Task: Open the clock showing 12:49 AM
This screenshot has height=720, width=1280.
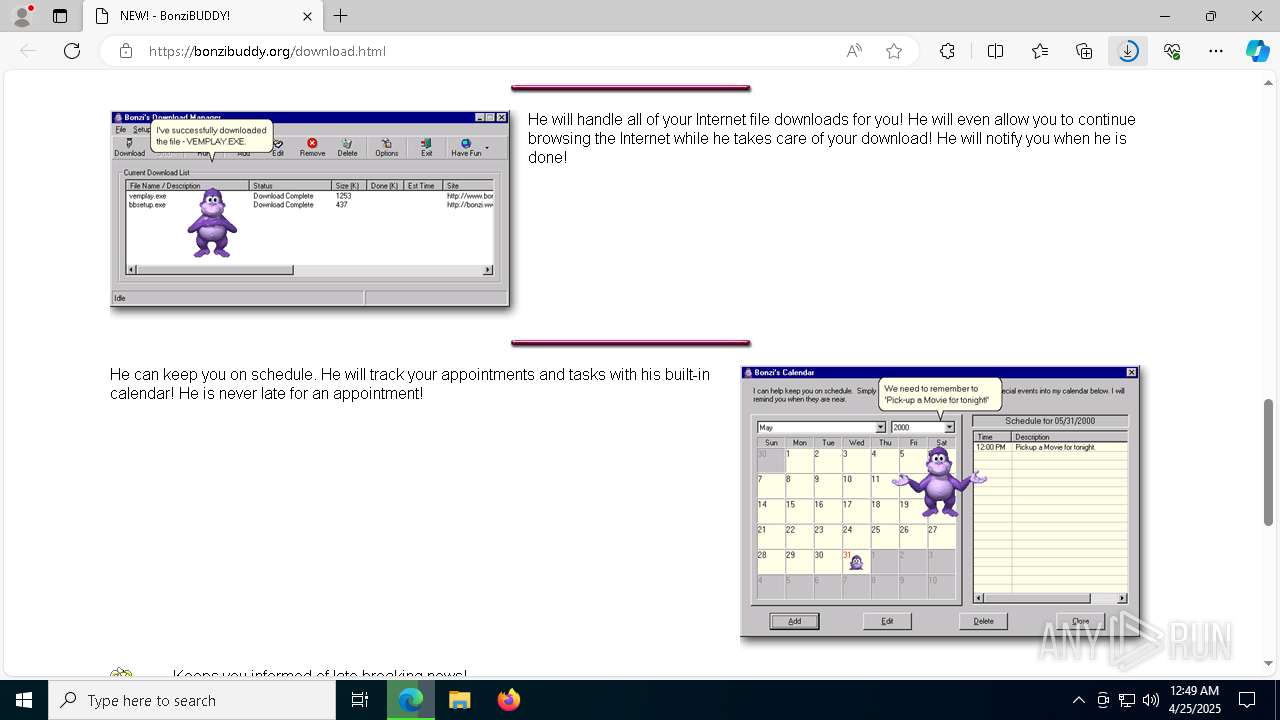Action: 1194,700
